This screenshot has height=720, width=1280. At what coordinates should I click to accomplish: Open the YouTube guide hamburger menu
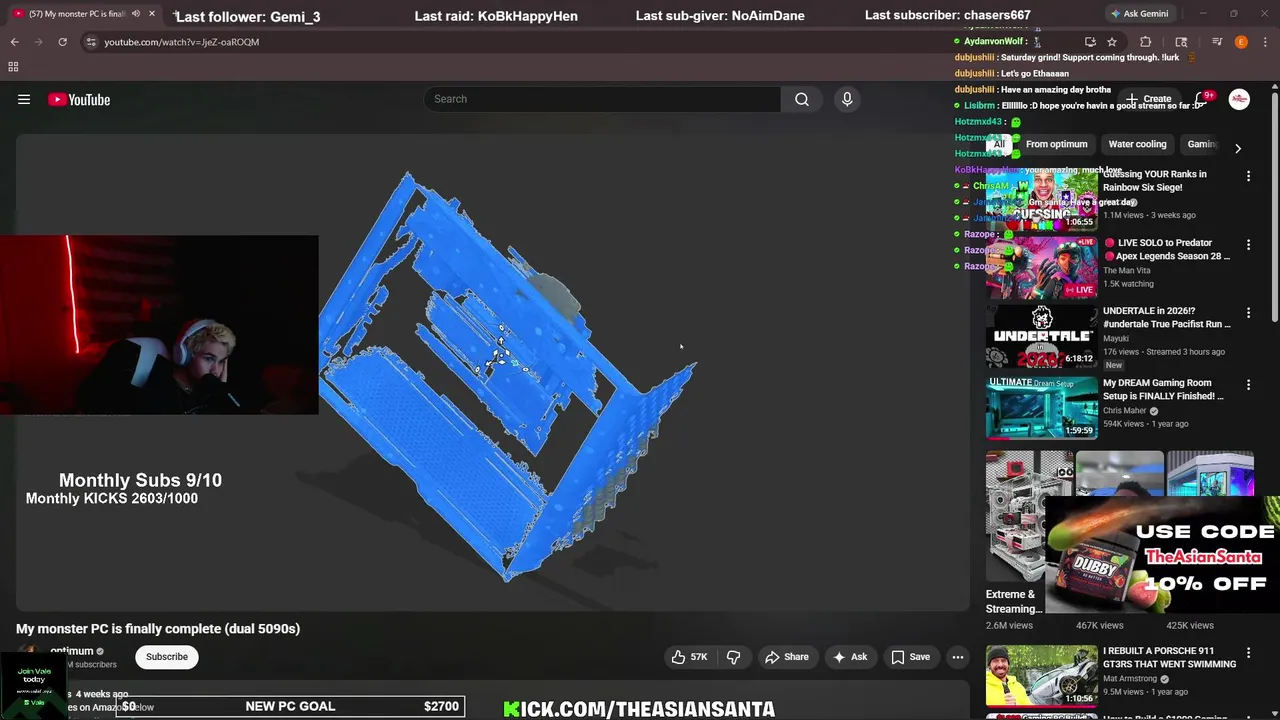pyautogui.click(x=24, y=99)
